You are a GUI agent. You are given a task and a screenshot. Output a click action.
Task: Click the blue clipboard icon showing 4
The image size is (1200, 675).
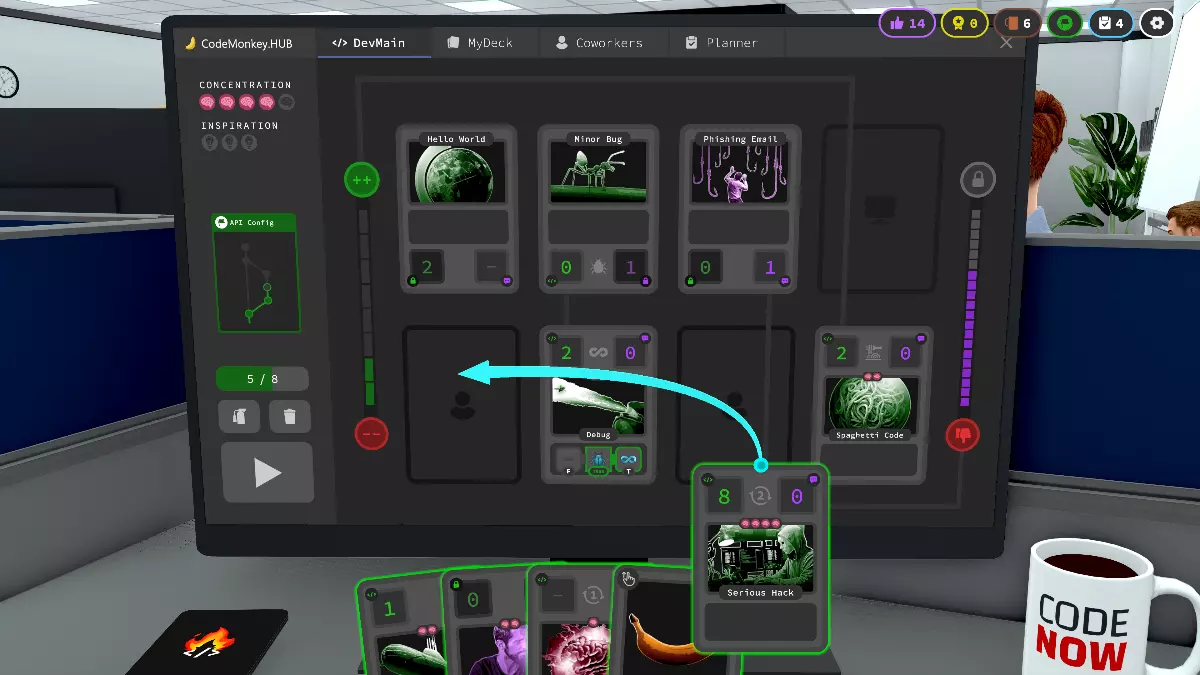(1110, 22)
